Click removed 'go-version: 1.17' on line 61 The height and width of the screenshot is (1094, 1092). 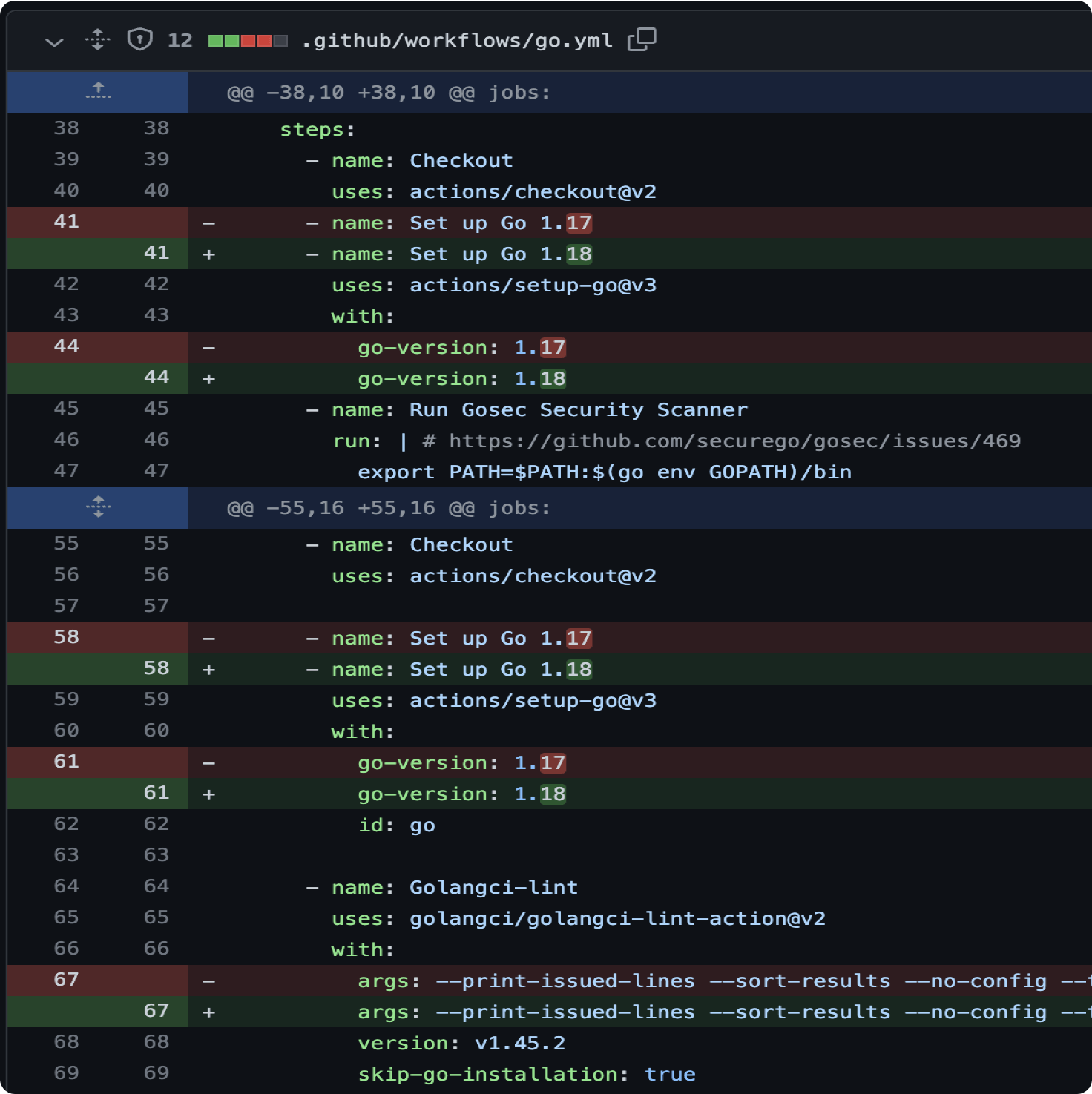[x=461, y=763]
